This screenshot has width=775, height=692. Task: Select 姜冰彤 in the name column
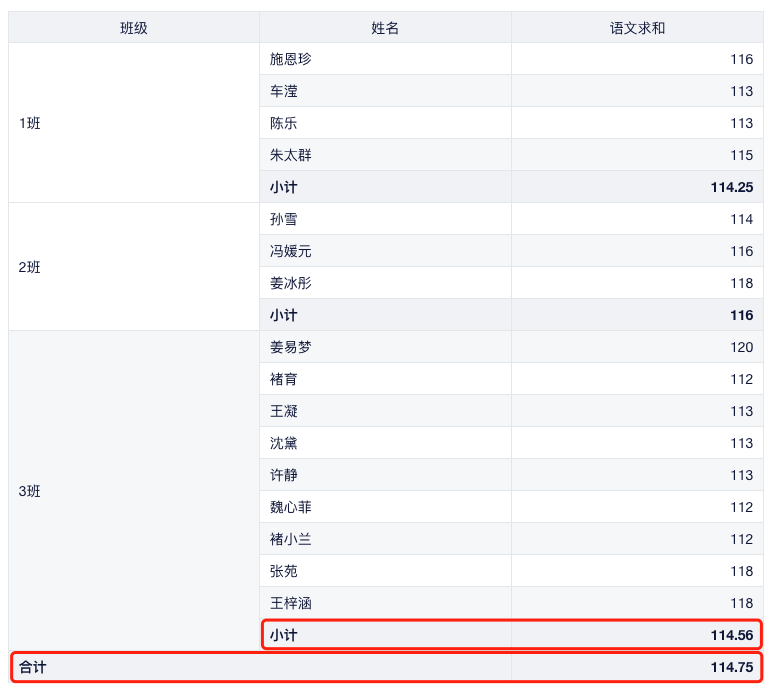point(291,283)
